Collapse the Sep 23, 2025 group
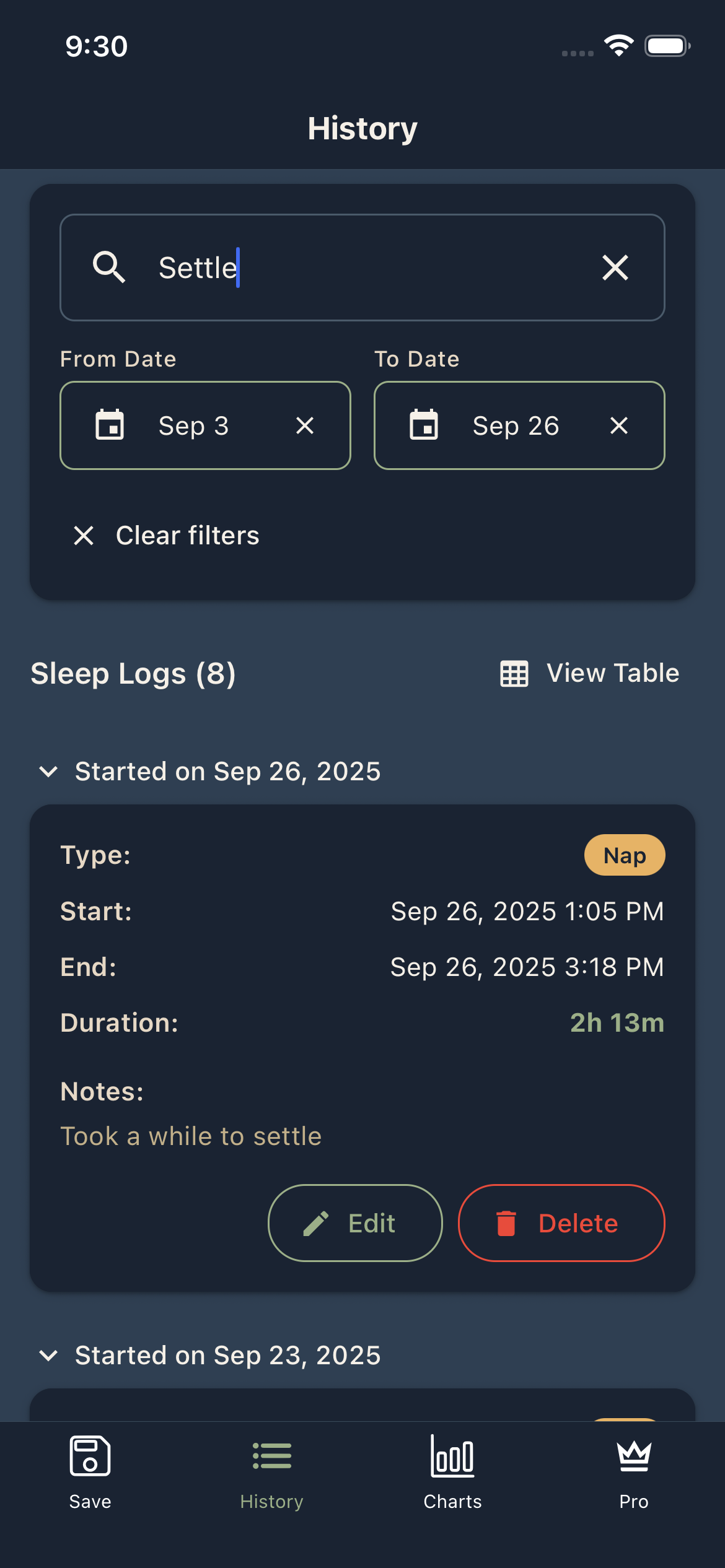This screenshot has height=1568, width=725. (x=48, y=1356)
